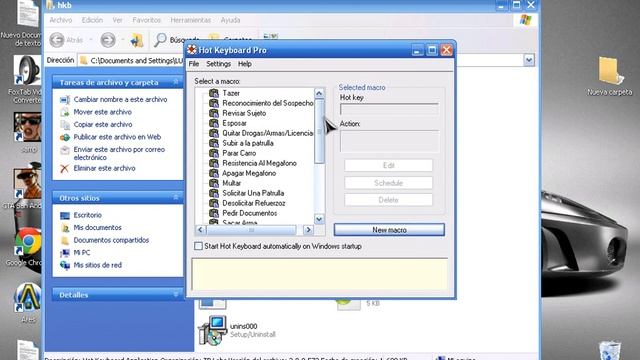This screenshot has height=360, width=640.
Task: Click the Escritorio icon in Otros sitios
Action: click(x=64, y=216)
